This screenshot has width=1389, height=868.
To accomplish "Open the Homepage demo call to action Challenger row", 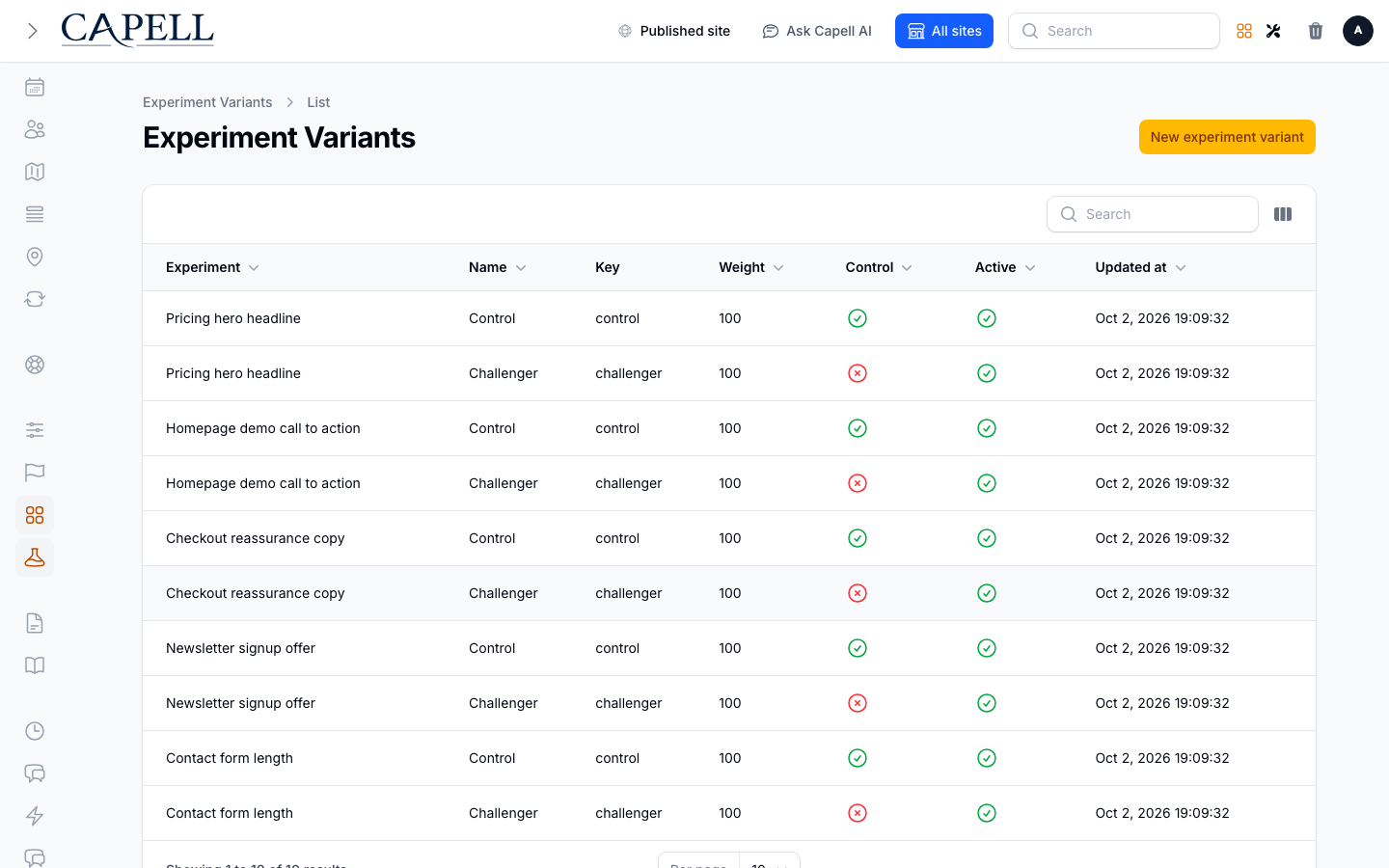I will pyautogui.click(x=729, y=483).
